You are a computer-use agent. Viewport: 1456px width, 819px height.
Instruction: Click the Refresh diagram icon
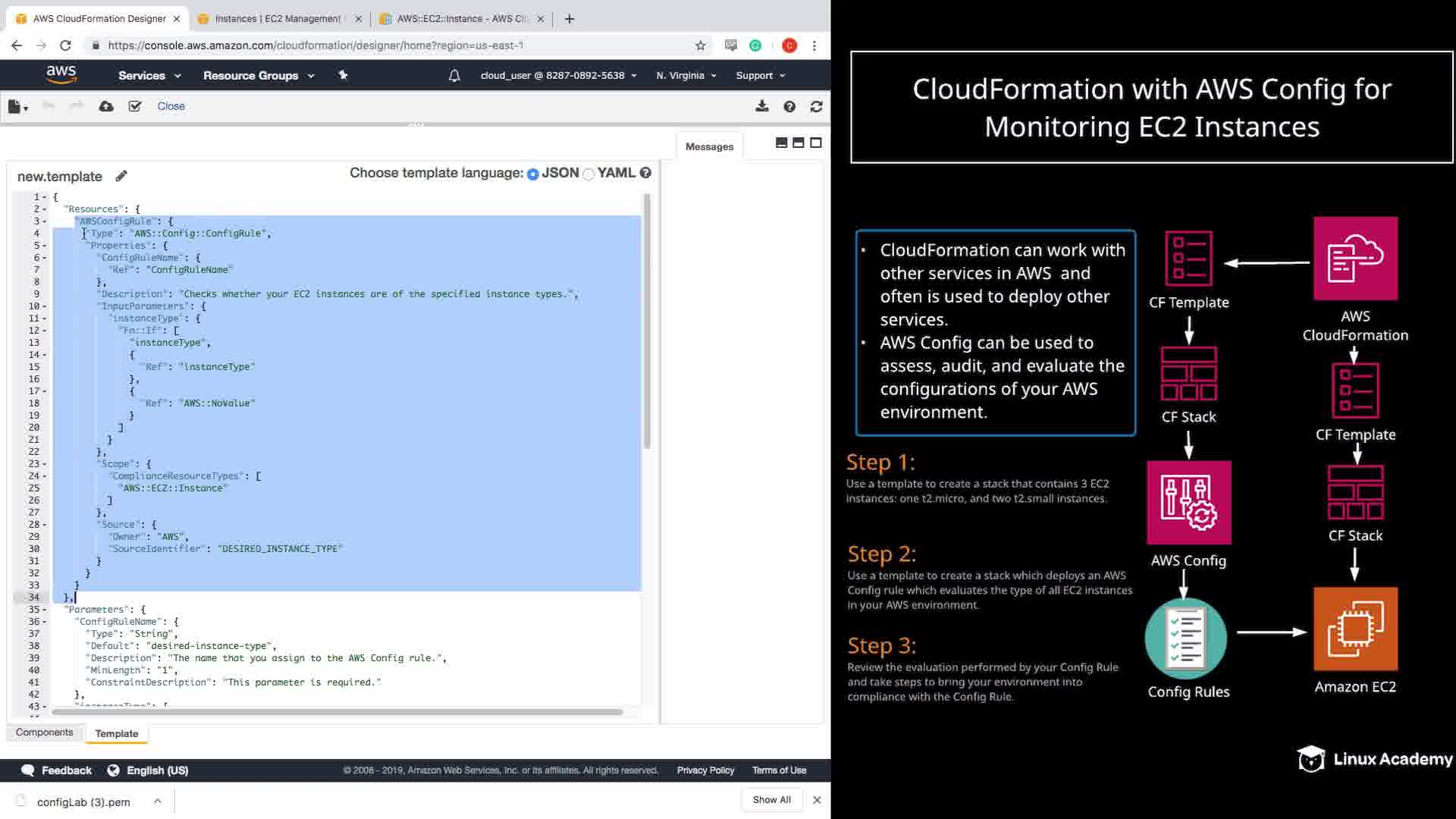[817, 107]
